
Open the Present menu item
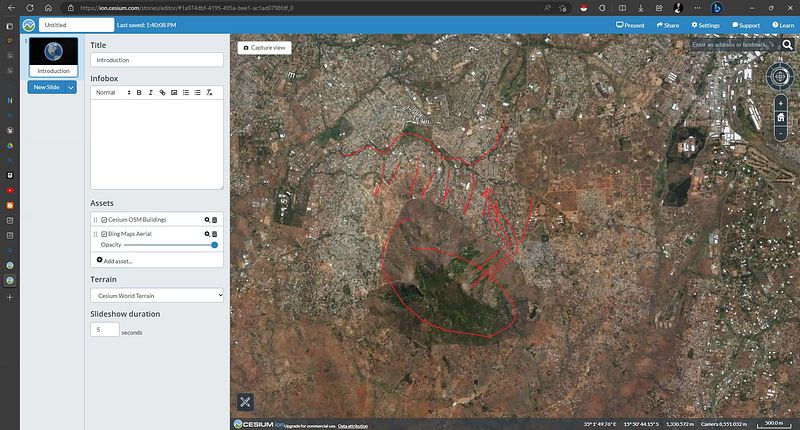pos(629,25)
